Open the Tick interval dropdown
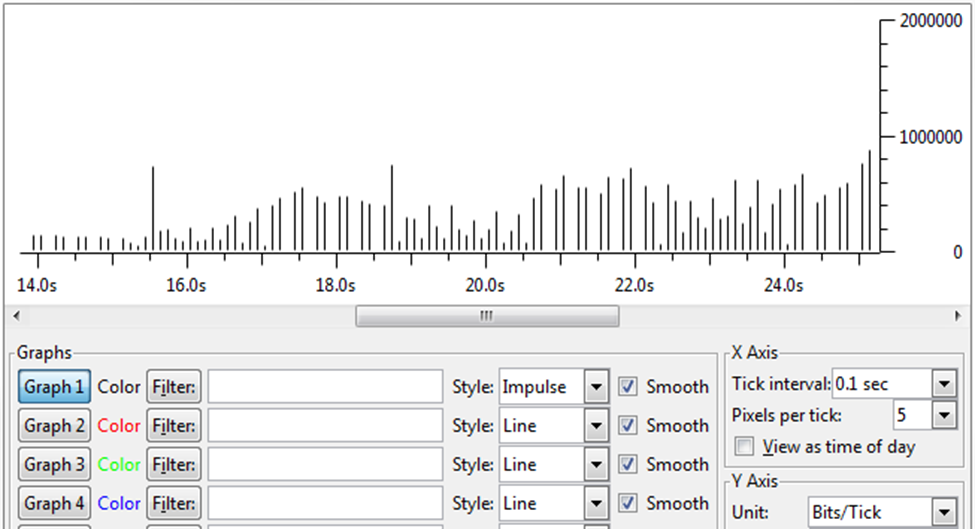Screen dimensions: 975x529 (894, 384)
